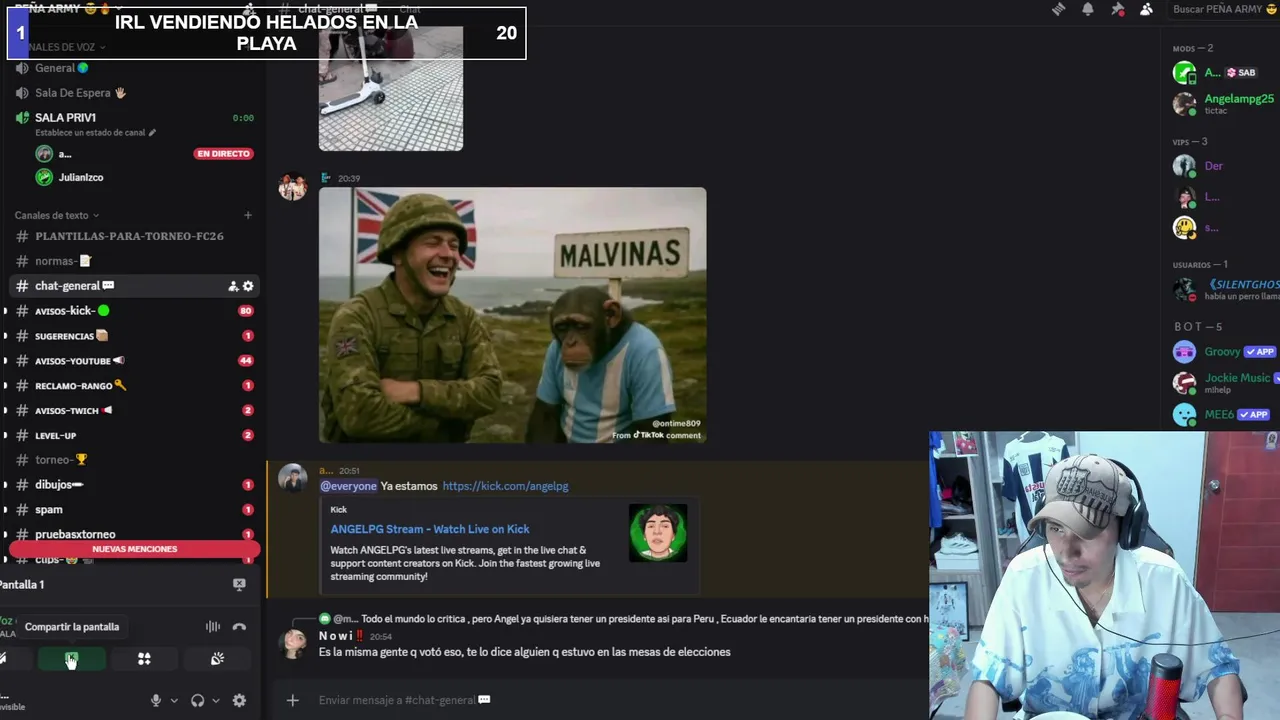Disconnect from voice with hang-up icon
This screenshot has width=1280, height=720.
point(239,627)
